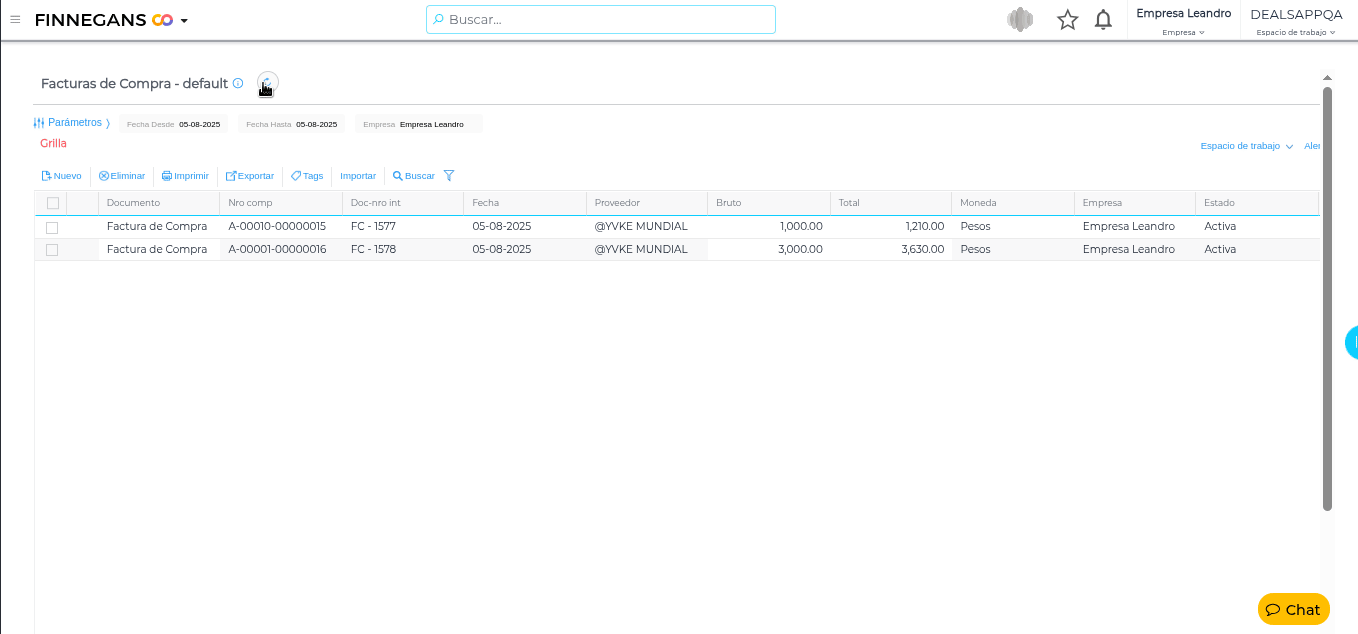The height and width of the screenshot is (634, 1358).
Task: Click the info icon beside the title
Action: coord(238,83)
